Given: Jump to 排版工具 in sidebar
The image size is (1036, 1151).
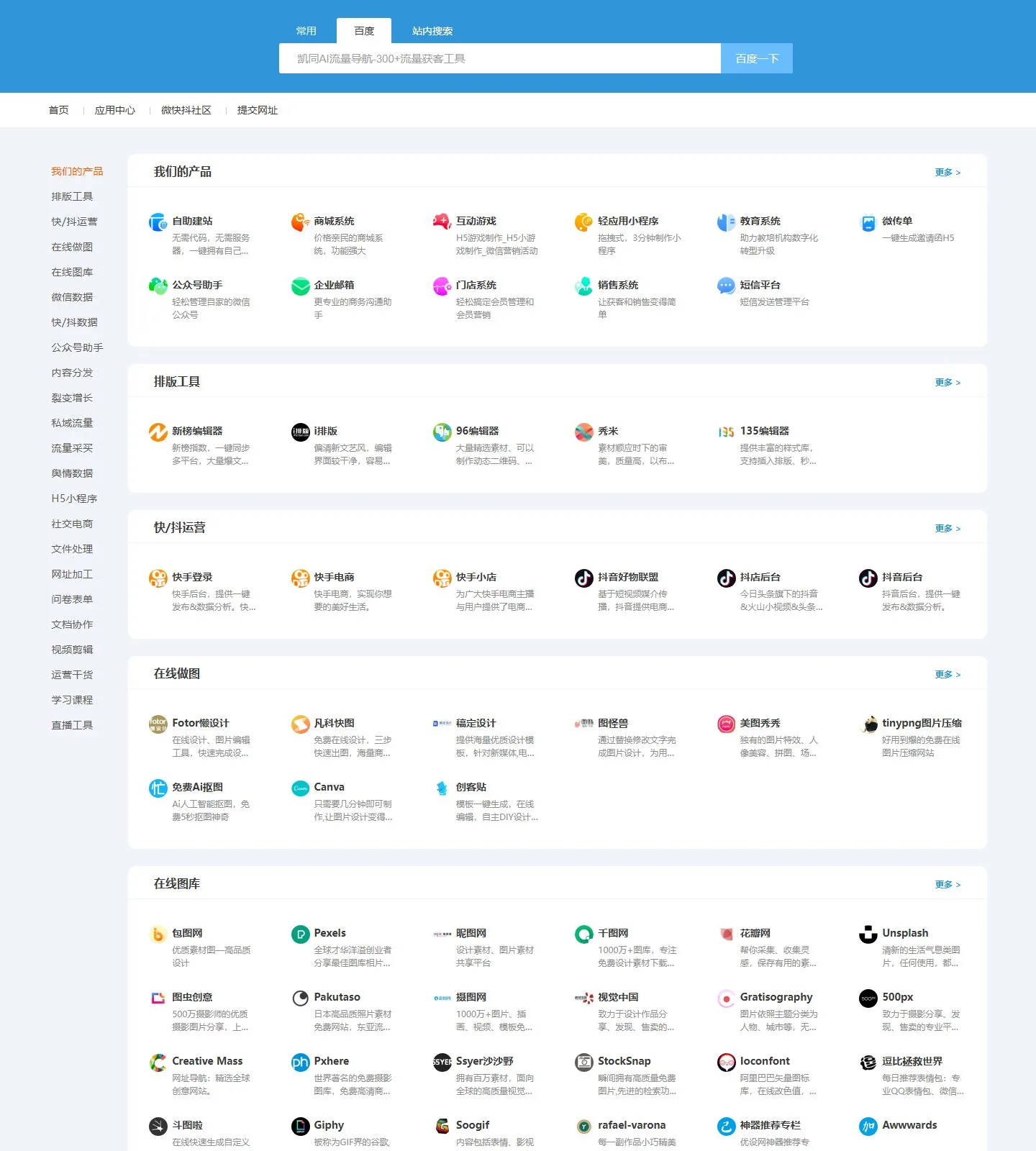Looking at the screenshot, I should point(72,196).
